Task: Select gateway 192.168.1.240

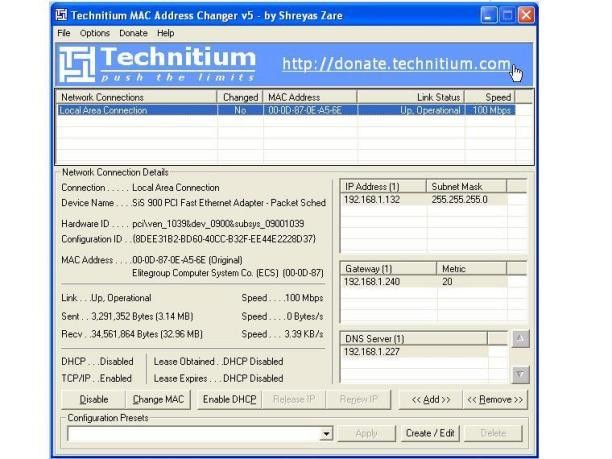Action: coord(372,281)
